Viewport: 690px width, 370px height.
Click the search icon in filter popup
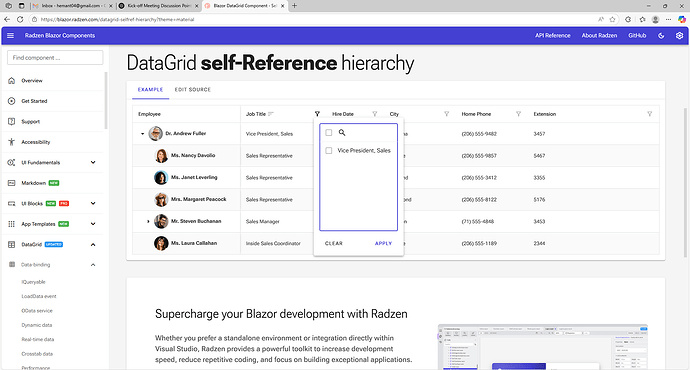coord(342,132)
